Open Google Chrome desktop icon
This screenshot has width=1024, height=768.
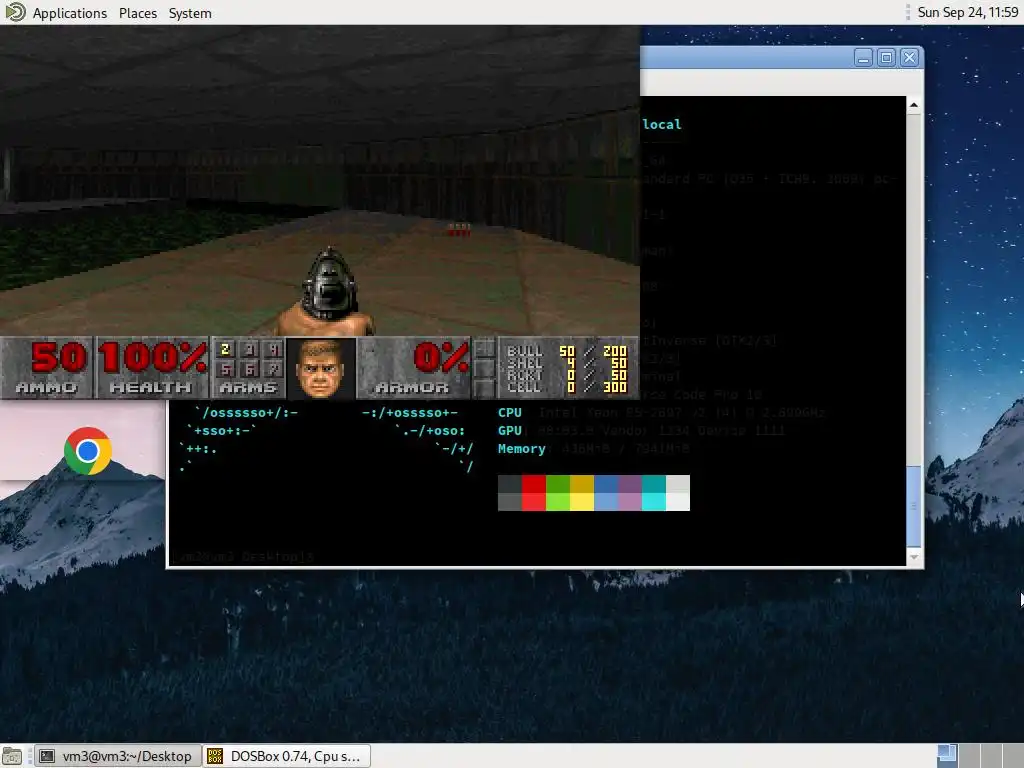click(88, 451)
